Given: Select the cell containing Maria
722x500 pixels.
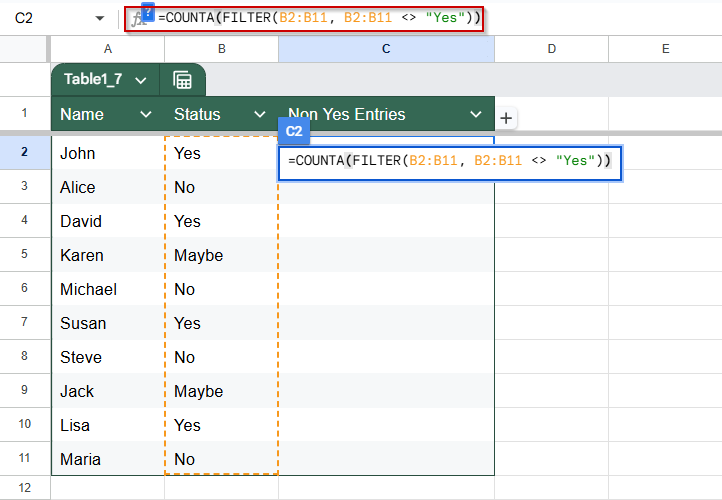Looking at the screenshot, I should coord(108,459).
